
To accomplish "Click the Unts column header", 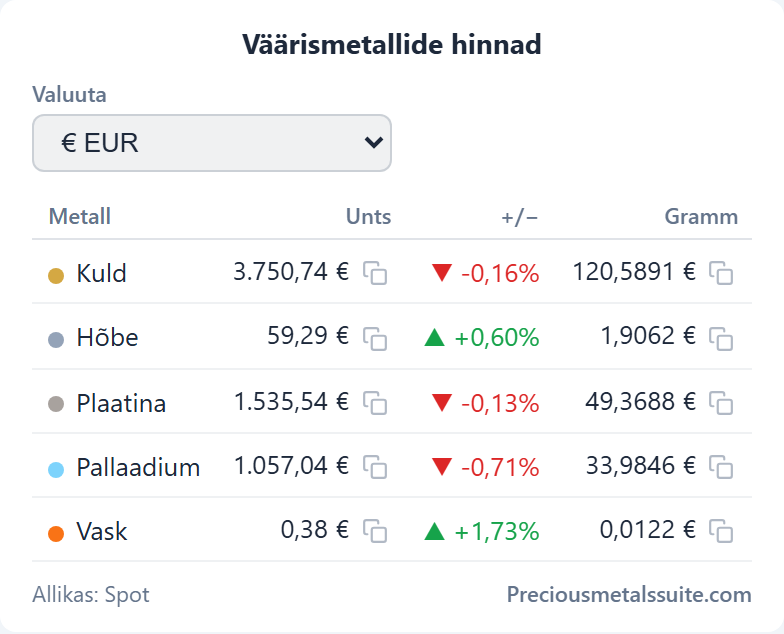I will 368,216.
